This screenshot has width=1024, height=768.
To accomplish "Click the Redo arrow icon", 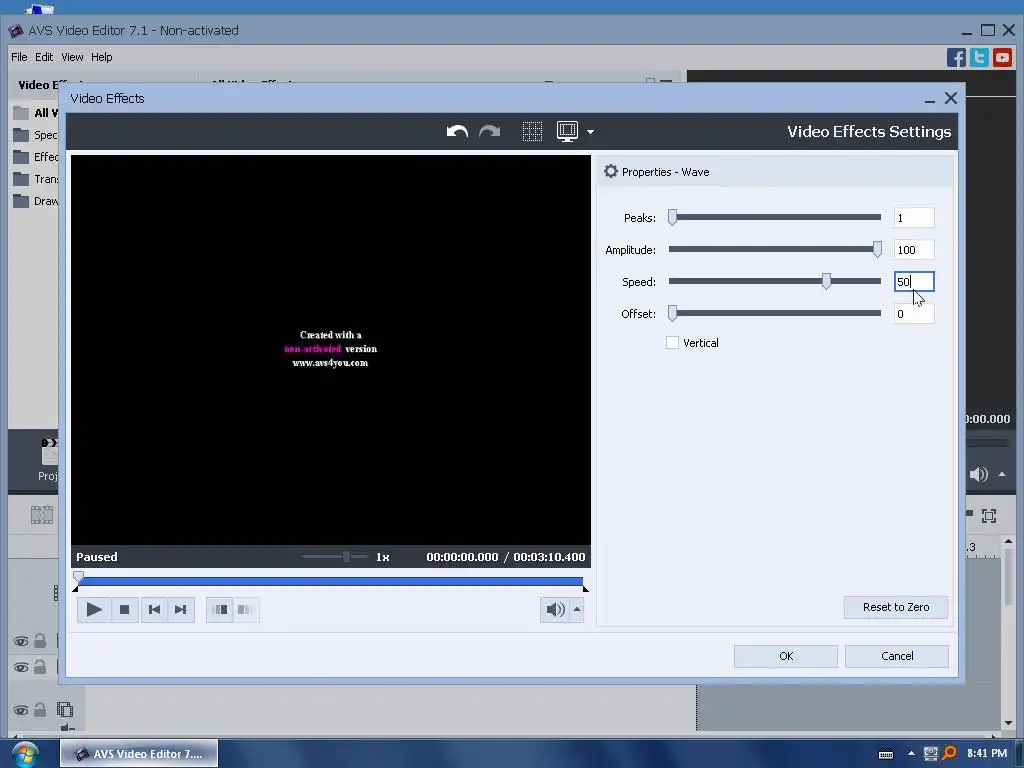I will click(x=489, y=132).
